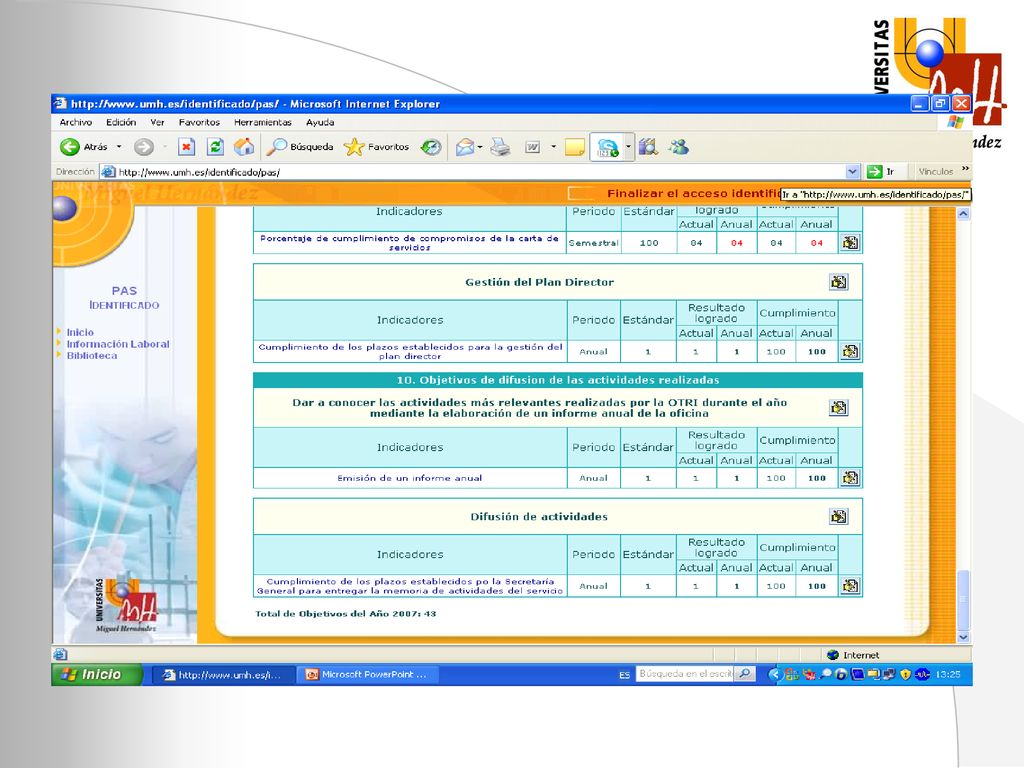
Task: Click the Emisión de un informe anual text
Action: [x=409, y=478]
